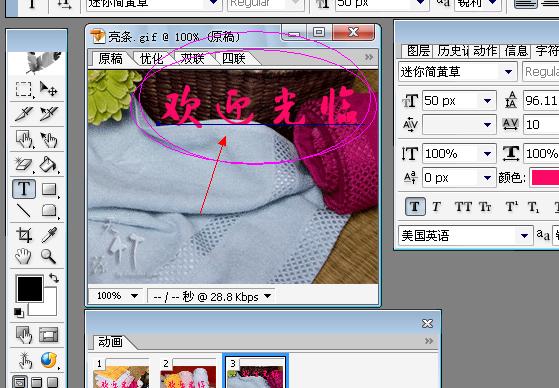Screen dimensions: 559x388
Task: Toggle All Caps text style
Action: pos(463,207)
